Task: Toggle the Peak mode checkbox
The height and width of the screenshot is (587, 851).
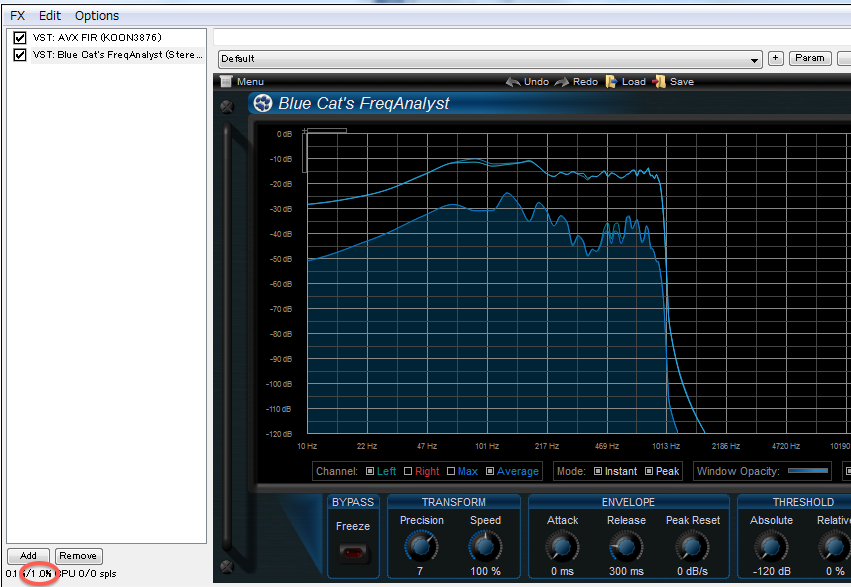Action: tap(649, 471)
